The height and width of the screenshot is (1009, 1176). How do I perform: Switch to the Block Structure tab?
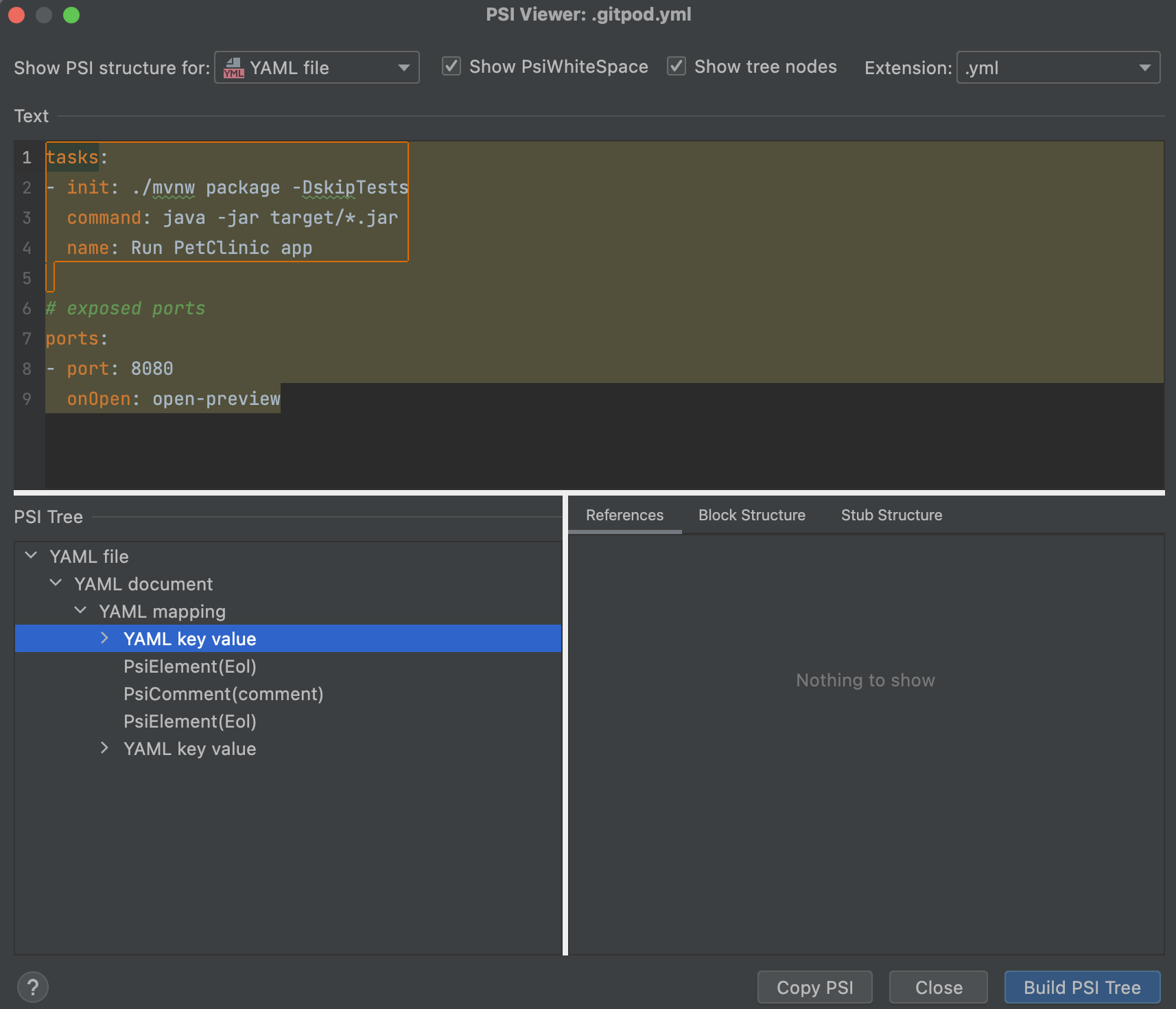(752, 515)
